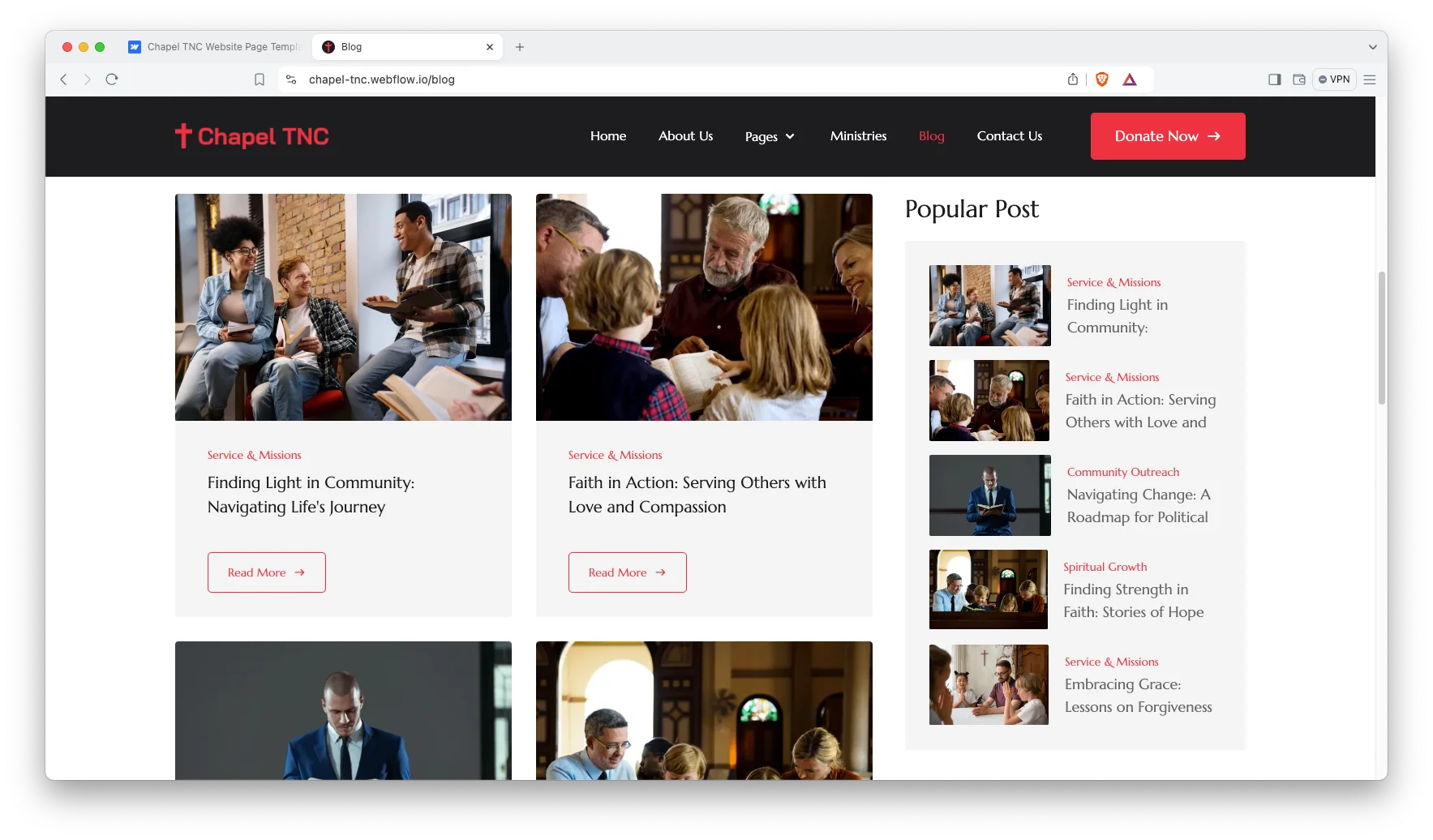1433x840 pixels.
Task: Bookmark this page with the bookmark icon
Action: click(x=260, y=79)
